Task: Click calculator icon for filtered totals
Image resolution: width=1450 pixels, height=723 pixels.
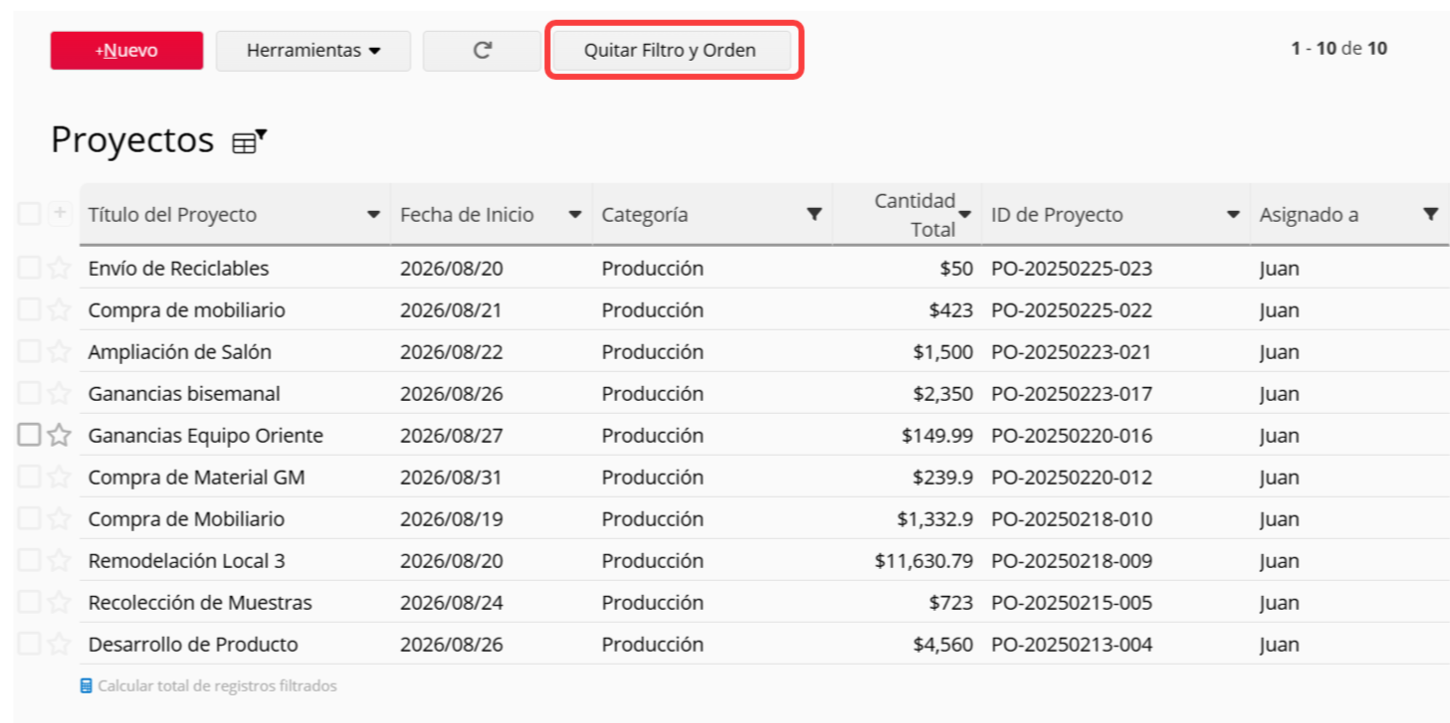Action: click(86, 686)
